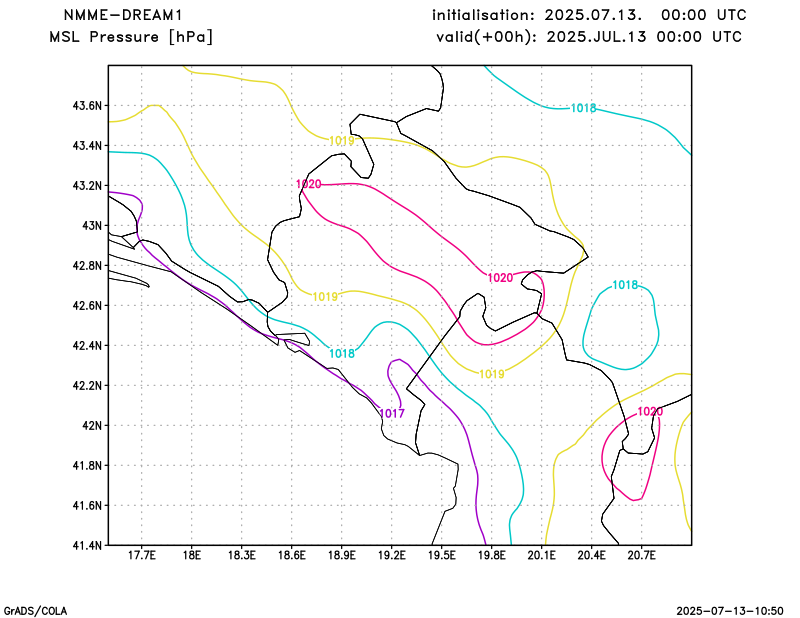Click the pink 1020 label near 43.2N
800x618 pixels.
309,184
